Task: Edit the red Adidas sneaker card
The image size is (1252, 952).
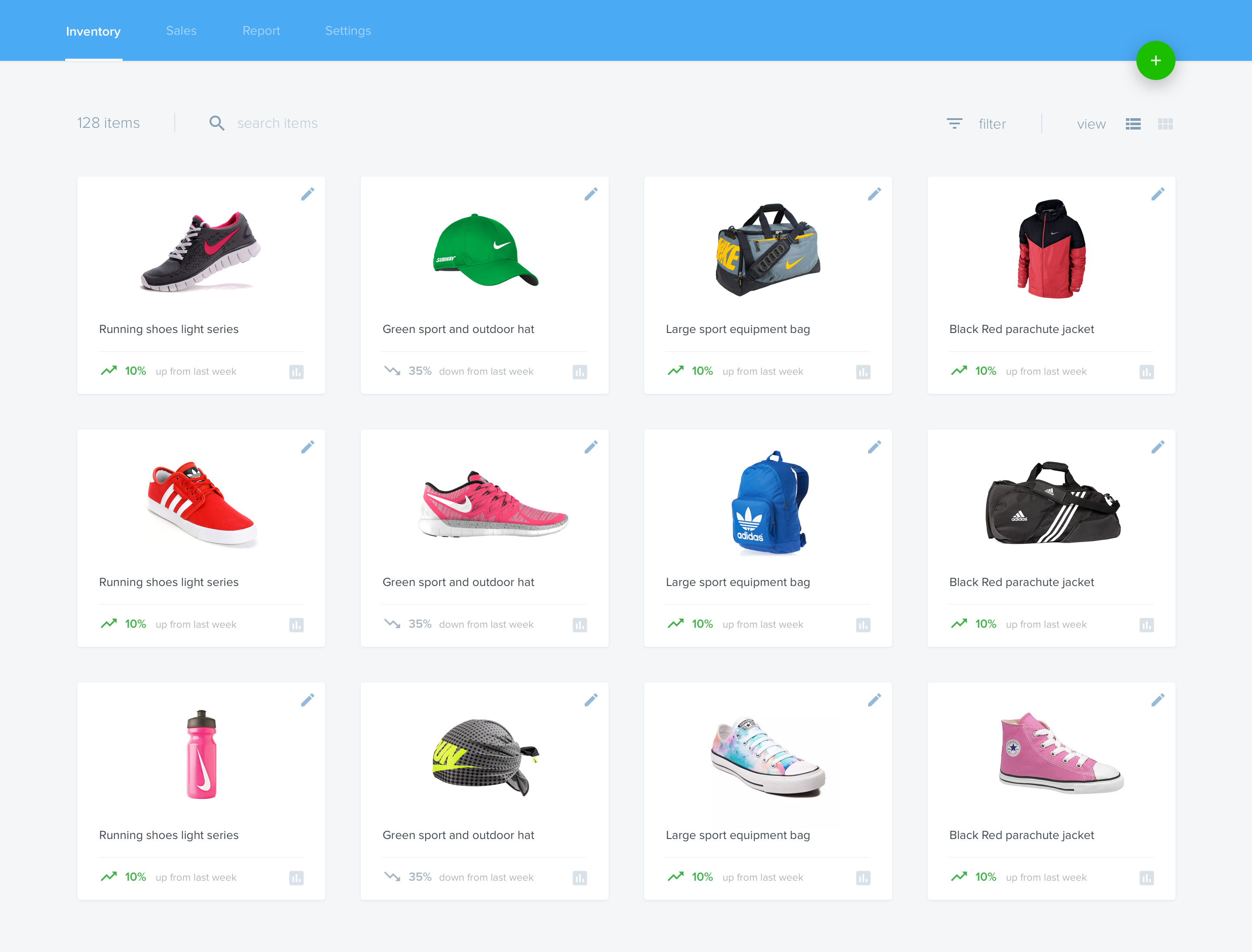Action: [307, 447]
